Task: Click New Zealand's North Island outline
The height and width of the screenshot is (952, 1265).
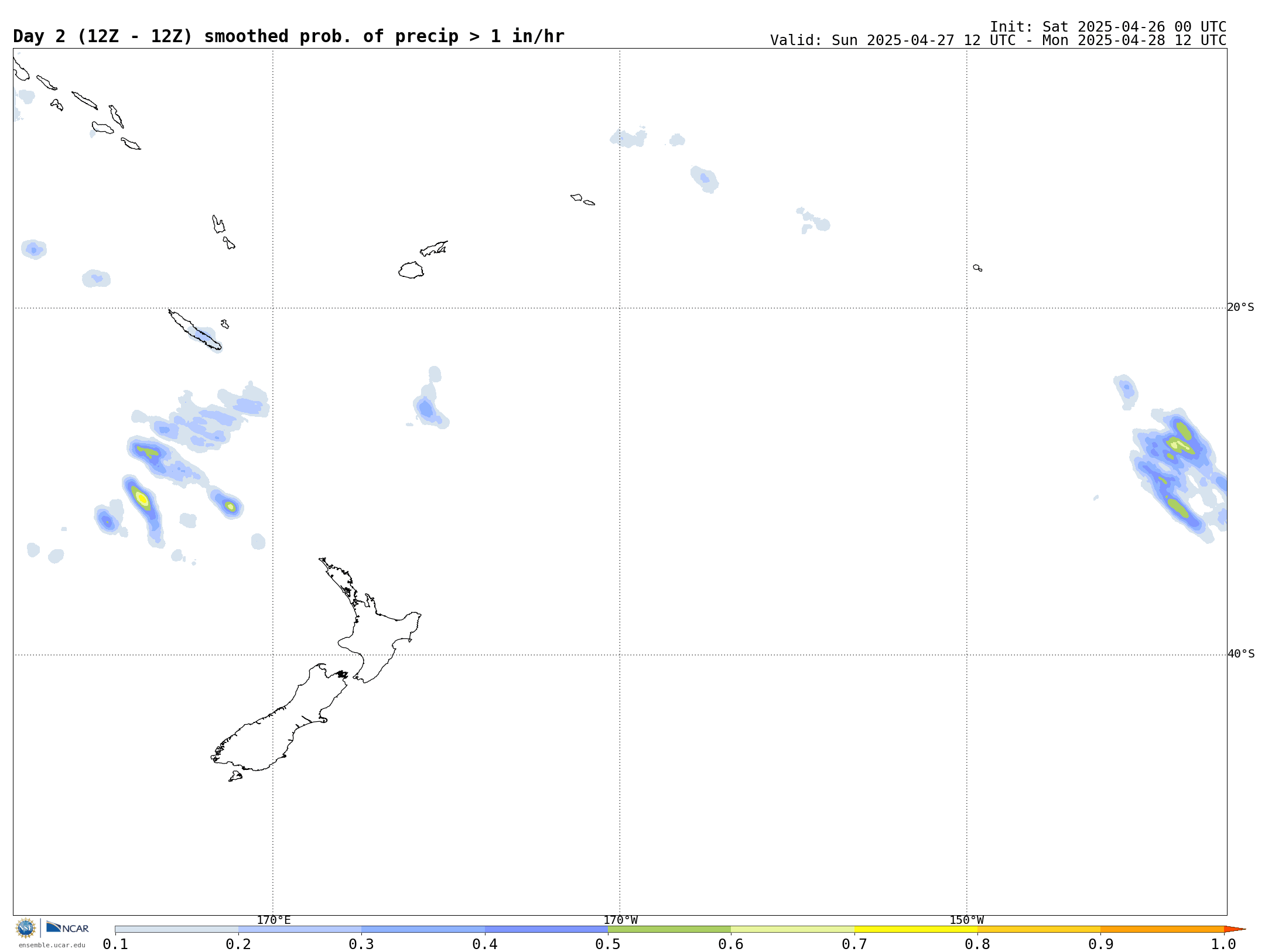Action: click(x=375, y=632)
